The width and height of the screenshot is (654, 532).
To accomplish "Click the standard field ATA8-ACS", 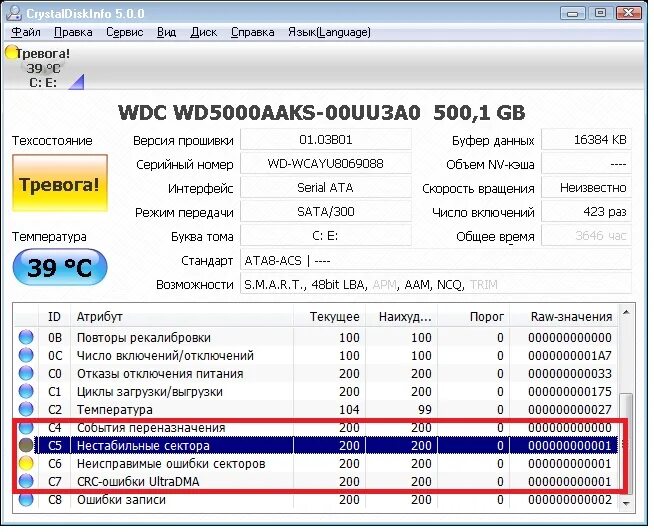I will (x=436, y=260).
